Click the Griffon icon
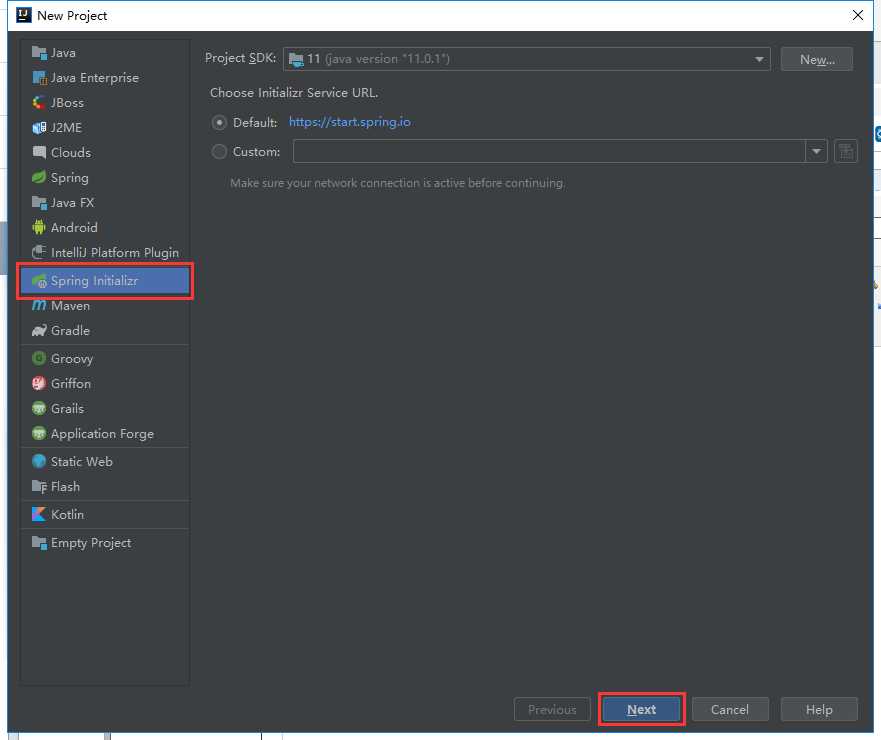This screenshot has height=740, width=881. click(x=39, y=383)
